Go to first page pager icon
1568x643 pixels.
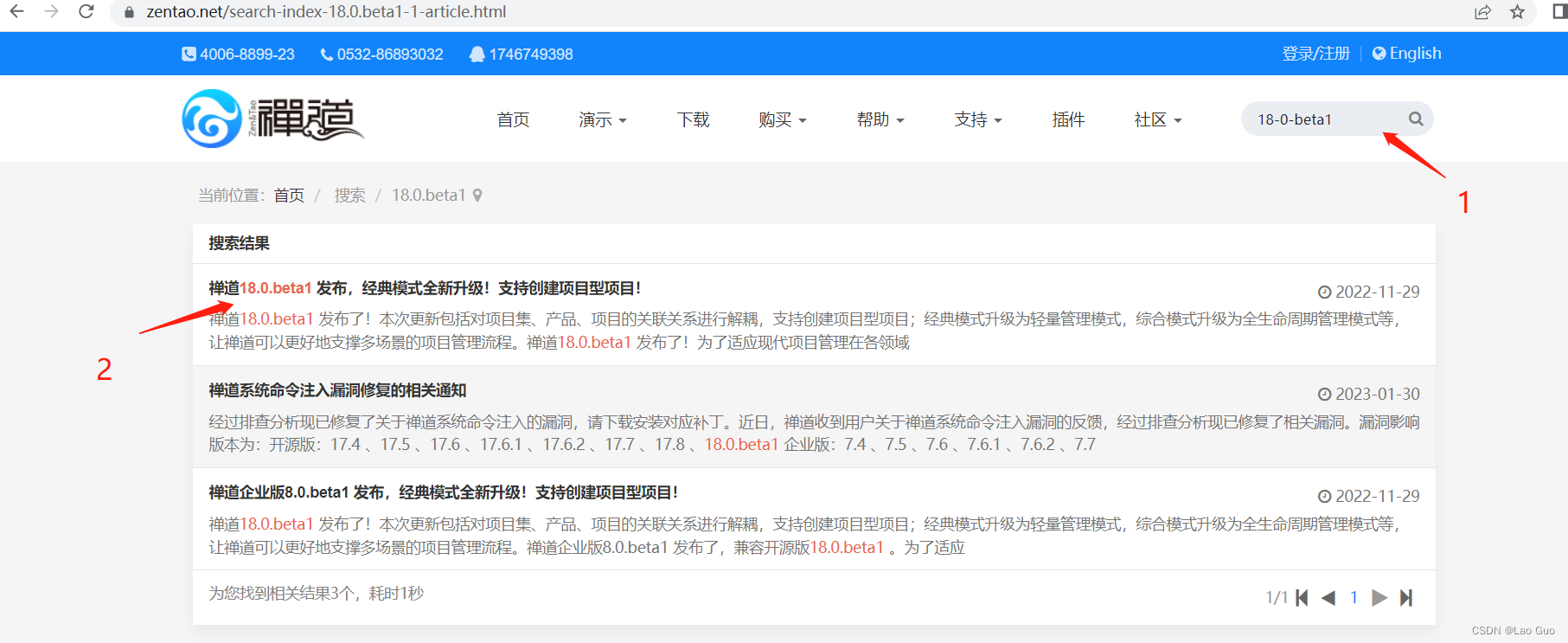tap(1302, 597)
